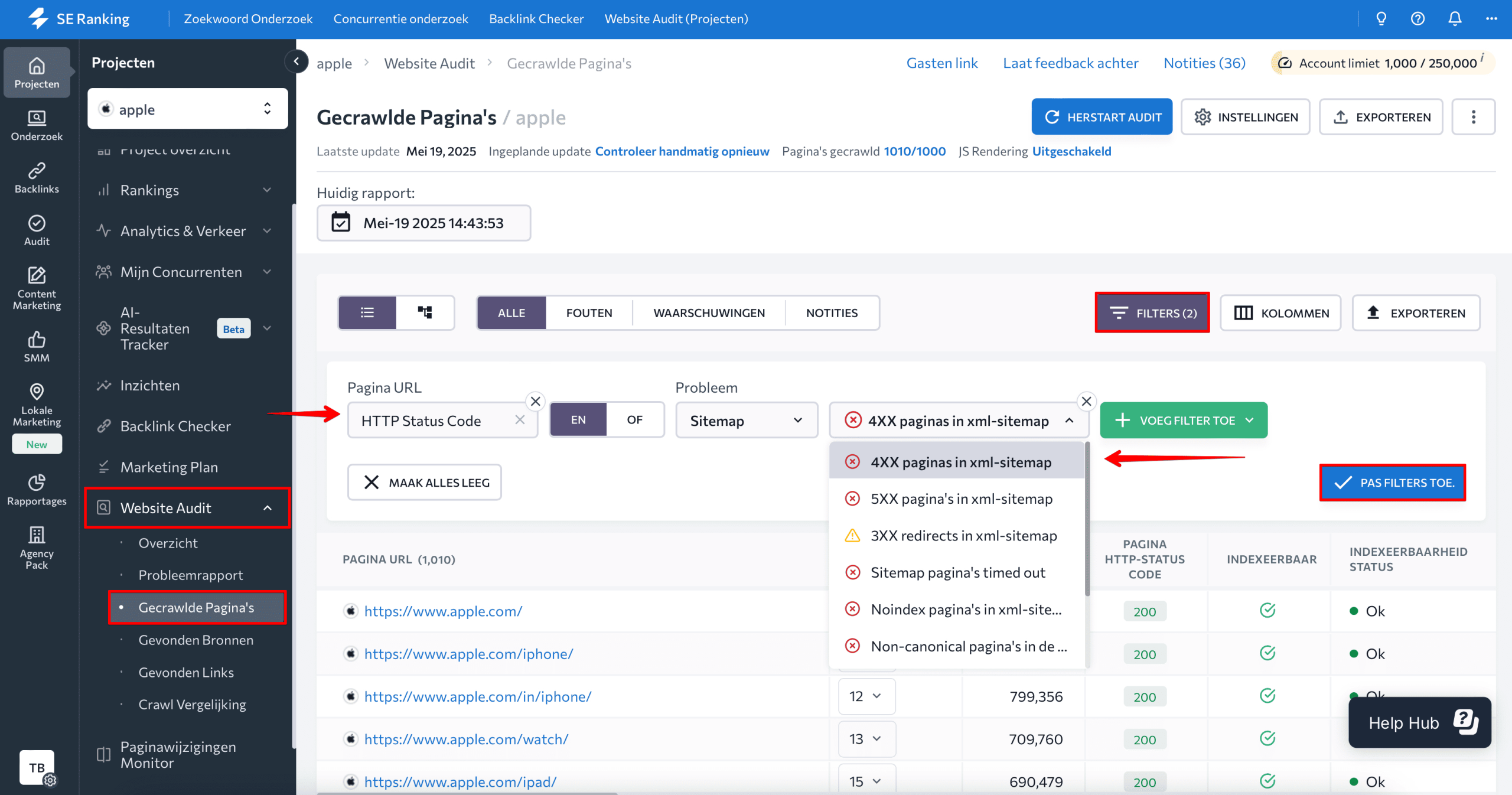Image resolution: width=1512 pixels, height=795 pixels.
Task: Switch to the Notities tab
Action: [832, 312]
